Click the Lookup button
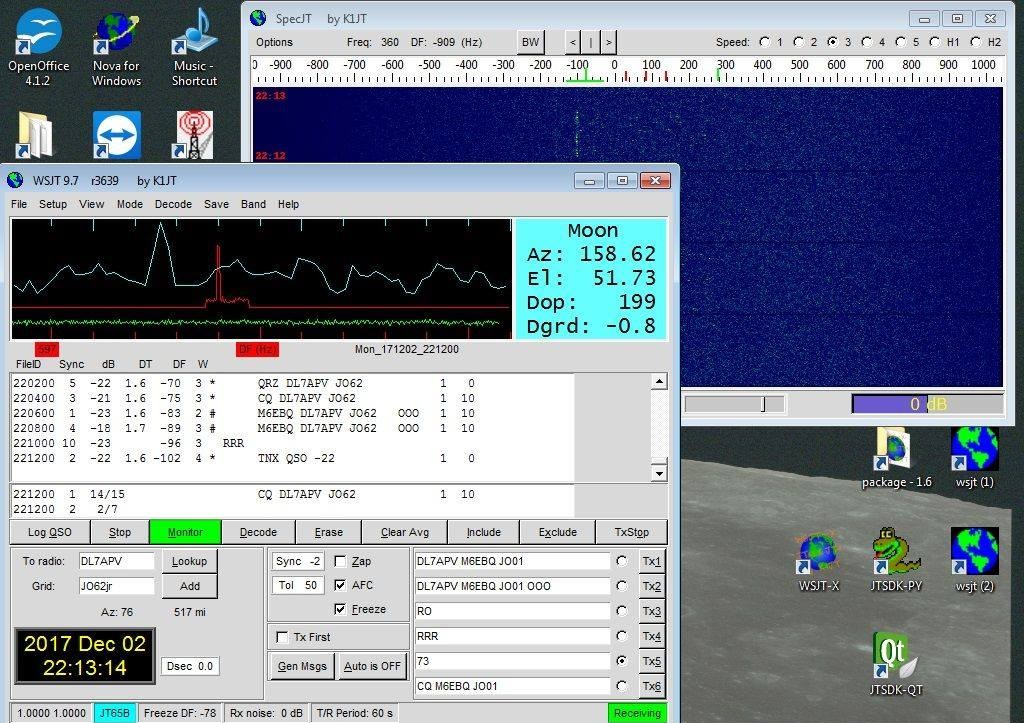 point(189,561)
